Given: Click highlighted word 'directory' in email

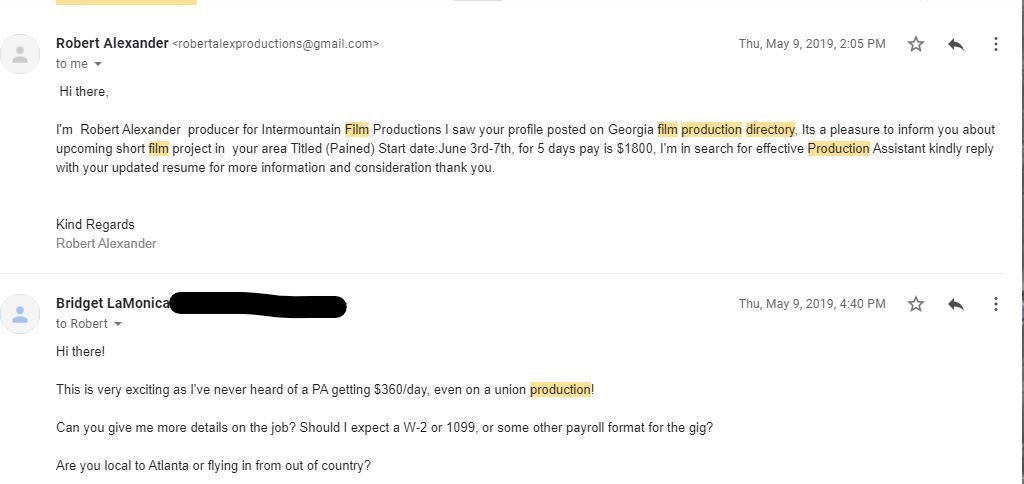Looking at the screenshot, I should coord(770,129).
